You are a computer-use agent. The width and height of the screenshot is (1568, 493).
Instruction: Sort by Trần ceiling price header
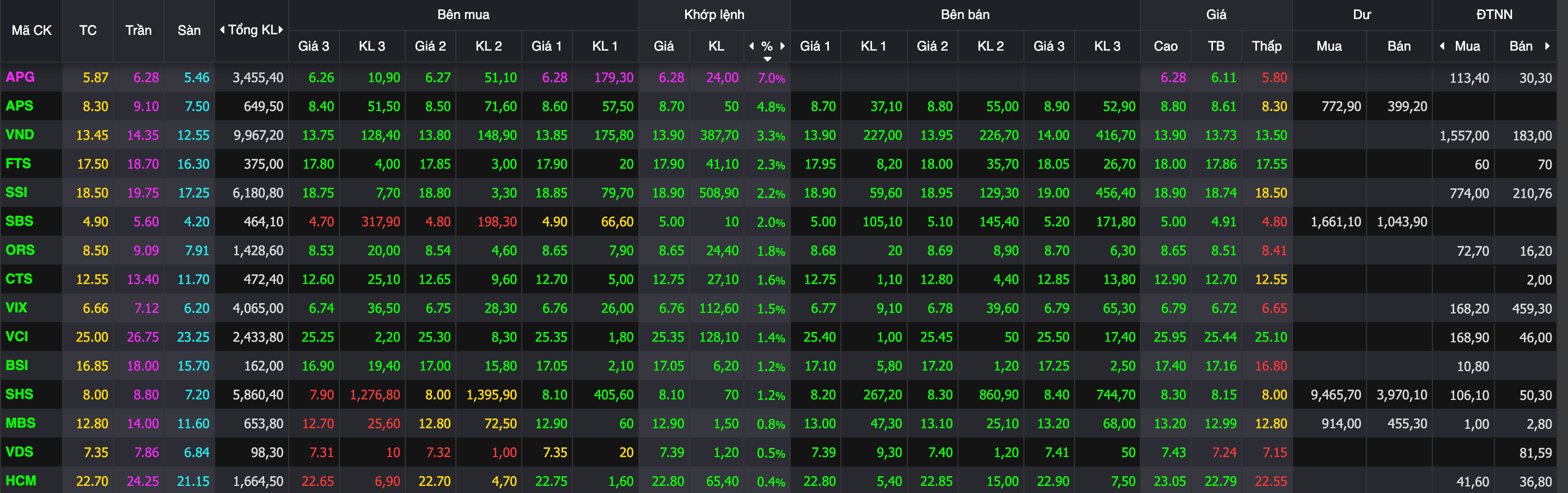click(x=138, y=30)
